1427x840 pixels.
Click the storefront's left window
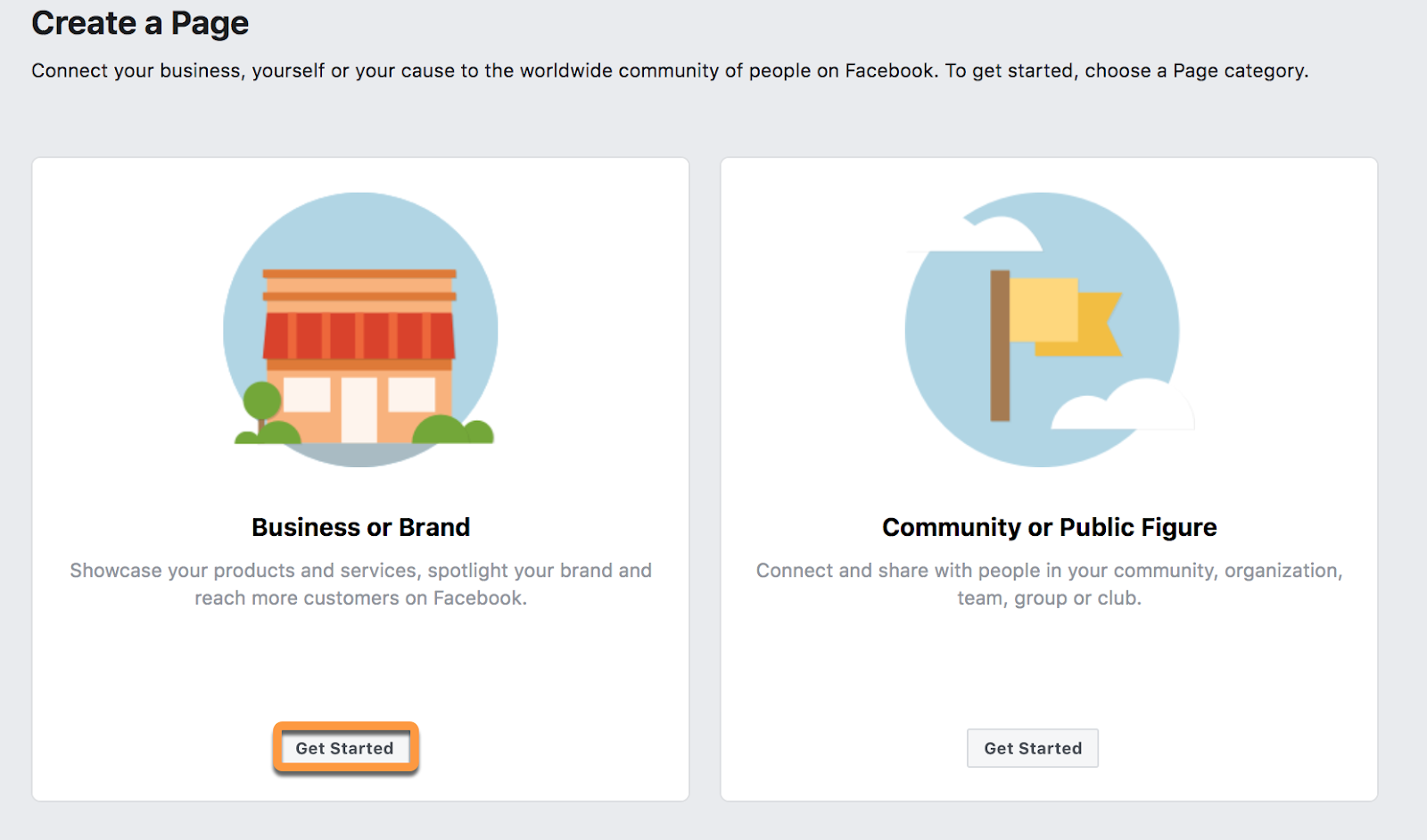pyautogui.click(x=307, y=394)
